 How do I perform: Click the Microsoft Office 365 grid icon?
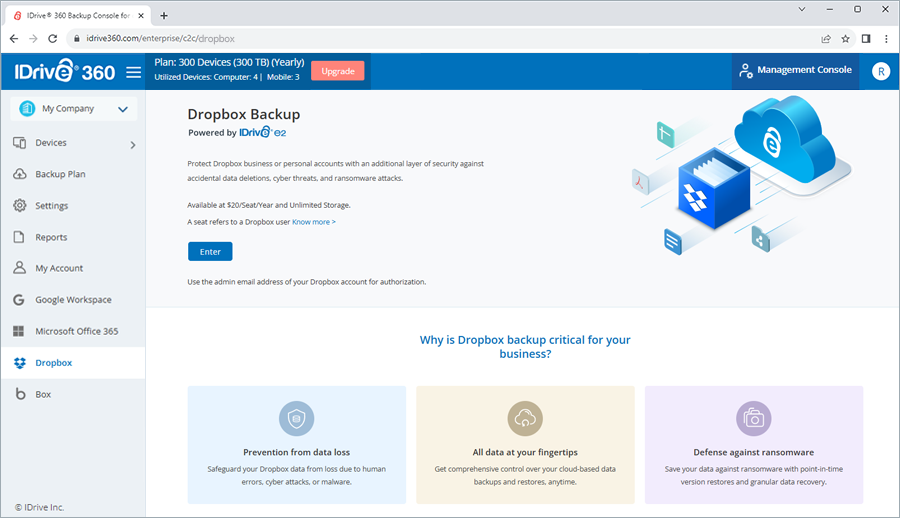[19, 331]
